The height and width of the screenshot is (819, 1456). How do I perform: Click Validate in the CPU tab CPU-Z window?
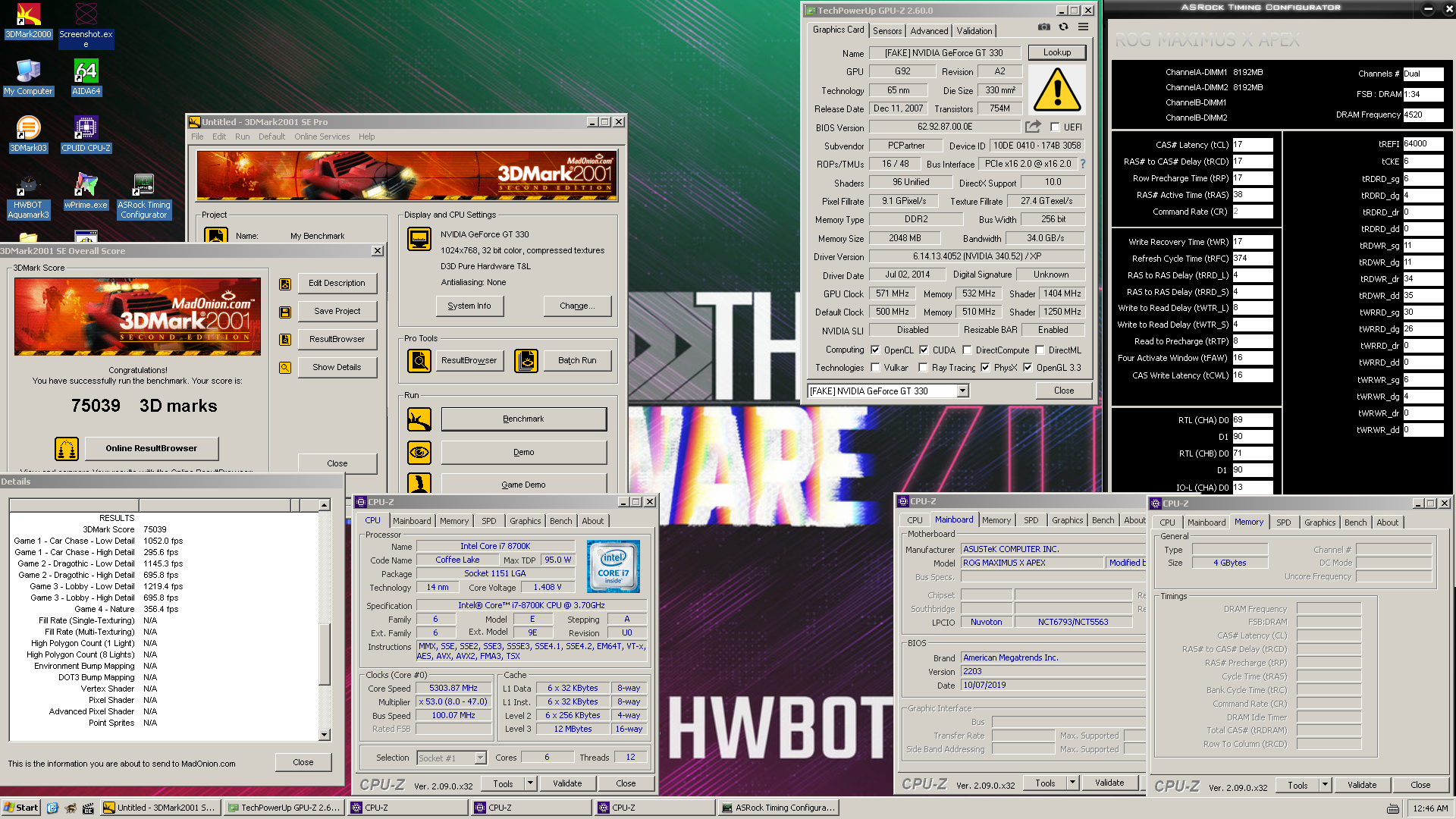coord(567,783)
